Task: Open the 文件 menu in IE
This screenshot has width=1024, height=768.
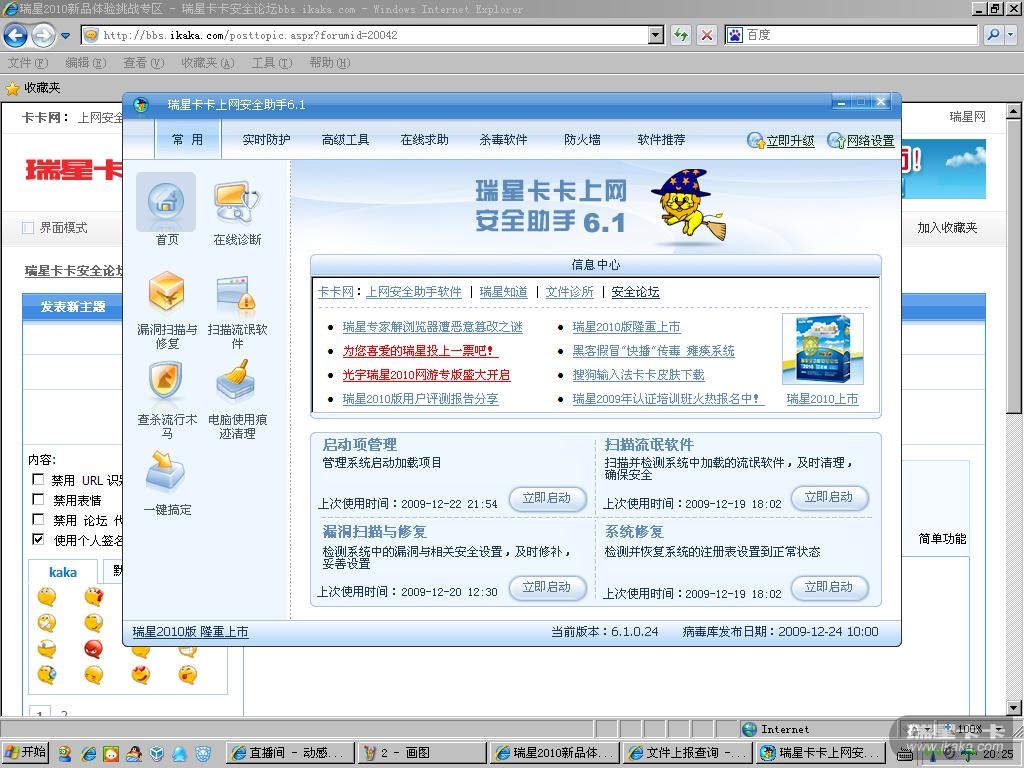Action: [x=28, y=63]
